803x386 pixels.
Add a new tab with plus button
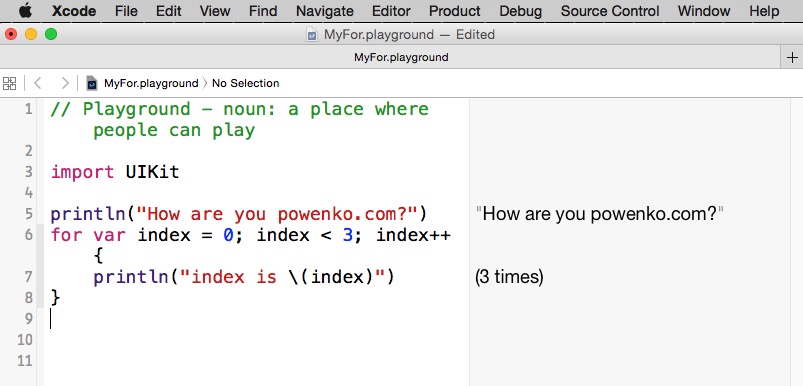[x=792, y=57]
